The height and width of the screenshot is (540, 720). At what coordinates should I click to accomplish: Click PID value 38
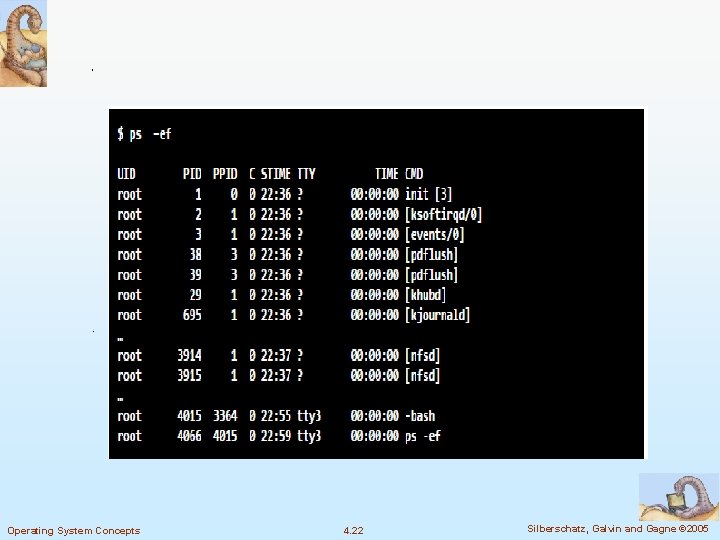coord(195,255)
